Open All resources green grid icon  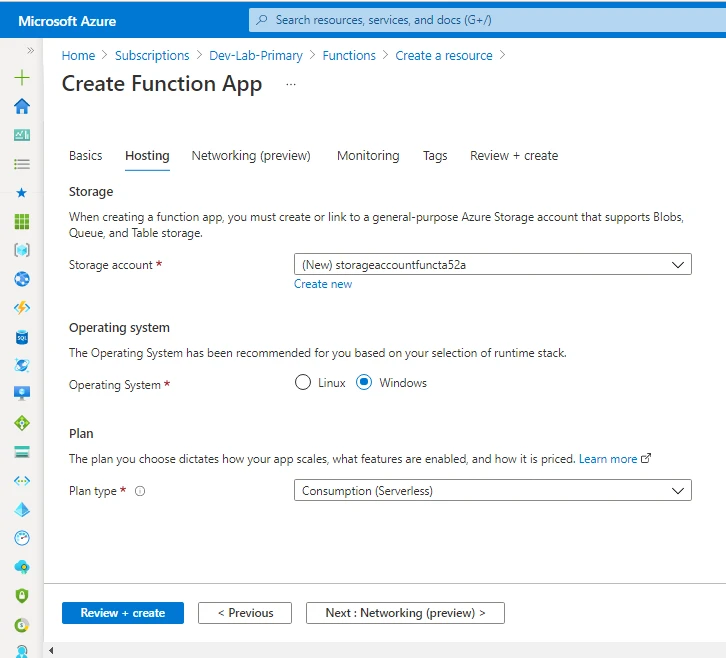coord(22,221)
